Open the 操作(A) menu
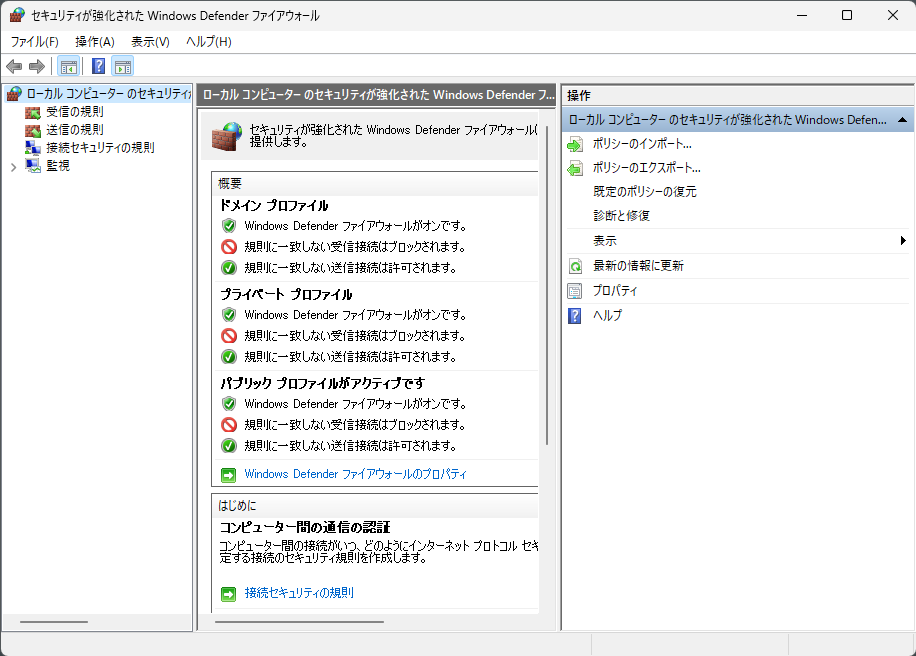Screen dimensions: 916x656 tap(95, 41)
